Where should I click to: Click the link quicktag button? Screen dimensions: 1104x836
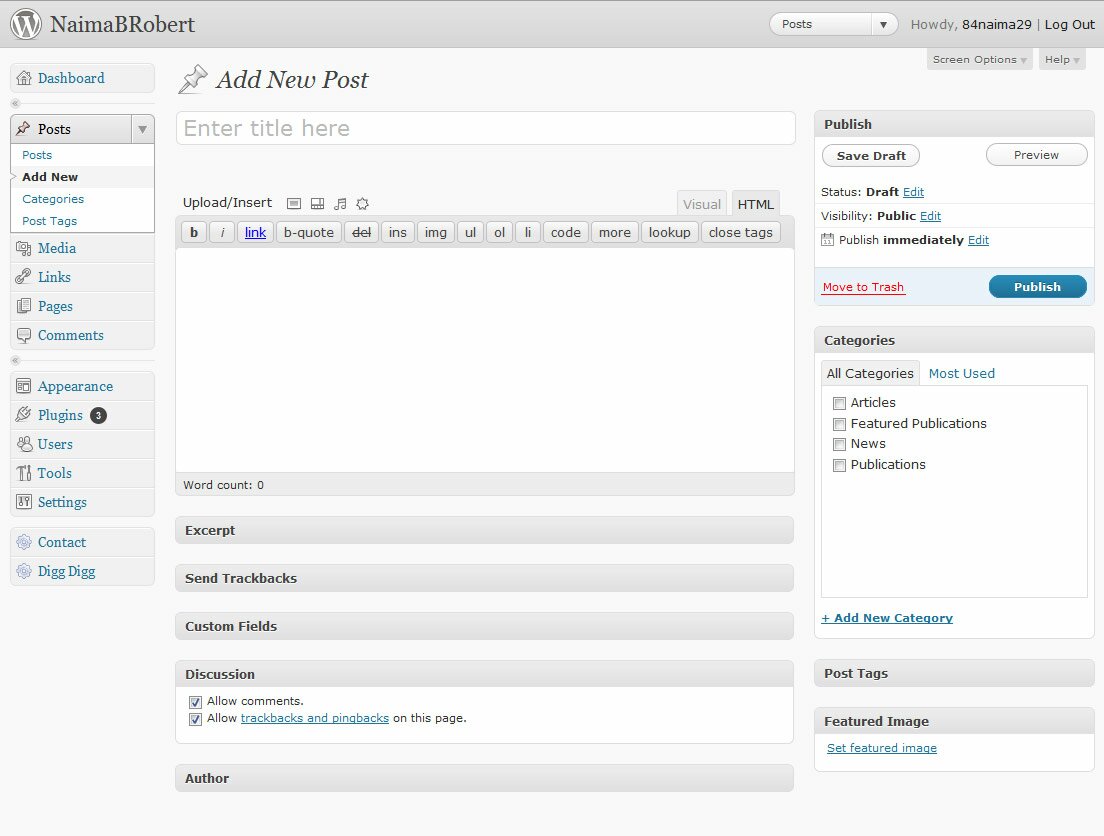coord(255,232)
